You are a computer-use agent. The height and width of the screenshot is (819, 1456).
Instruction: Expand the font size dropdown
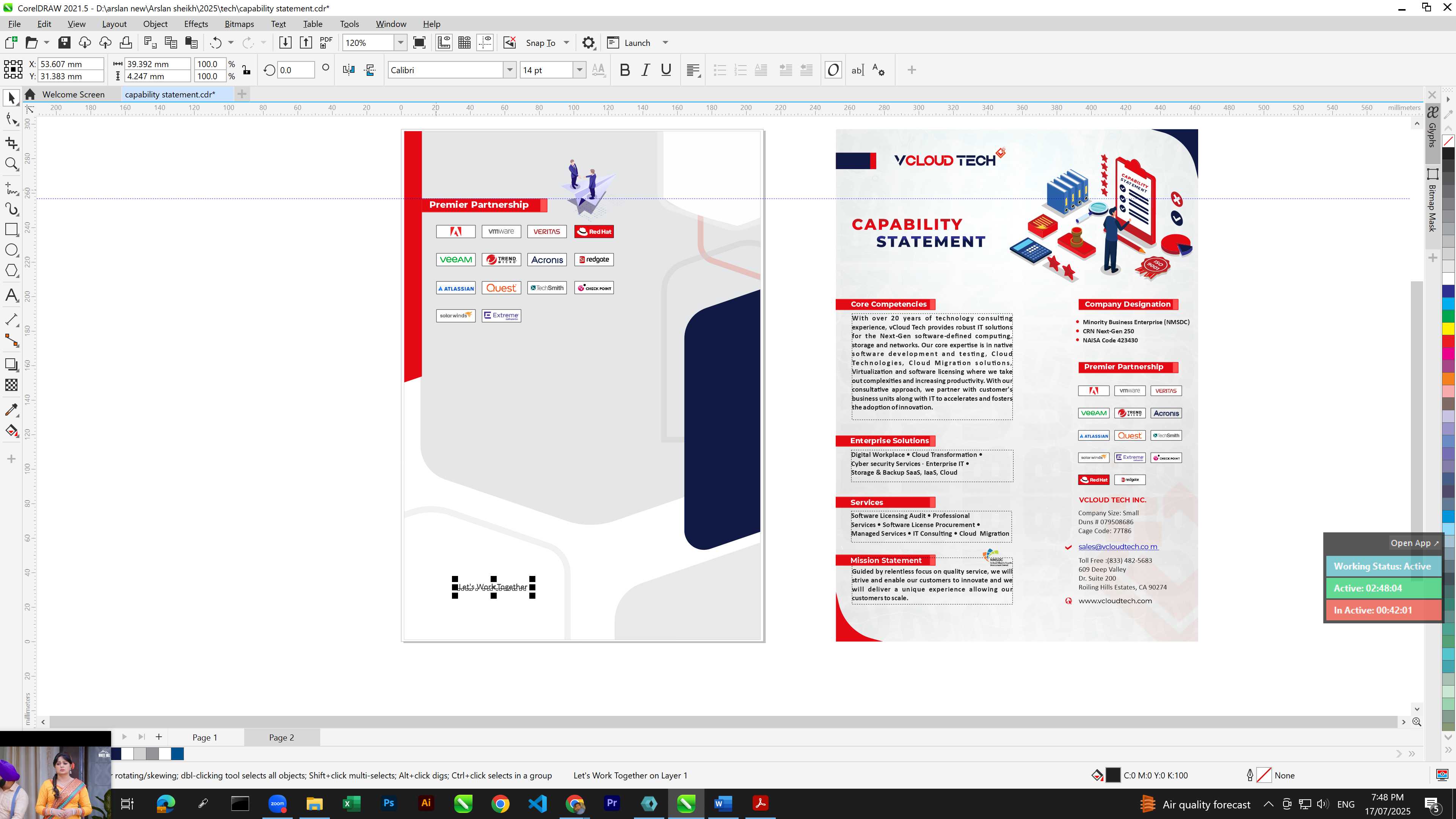579,70
